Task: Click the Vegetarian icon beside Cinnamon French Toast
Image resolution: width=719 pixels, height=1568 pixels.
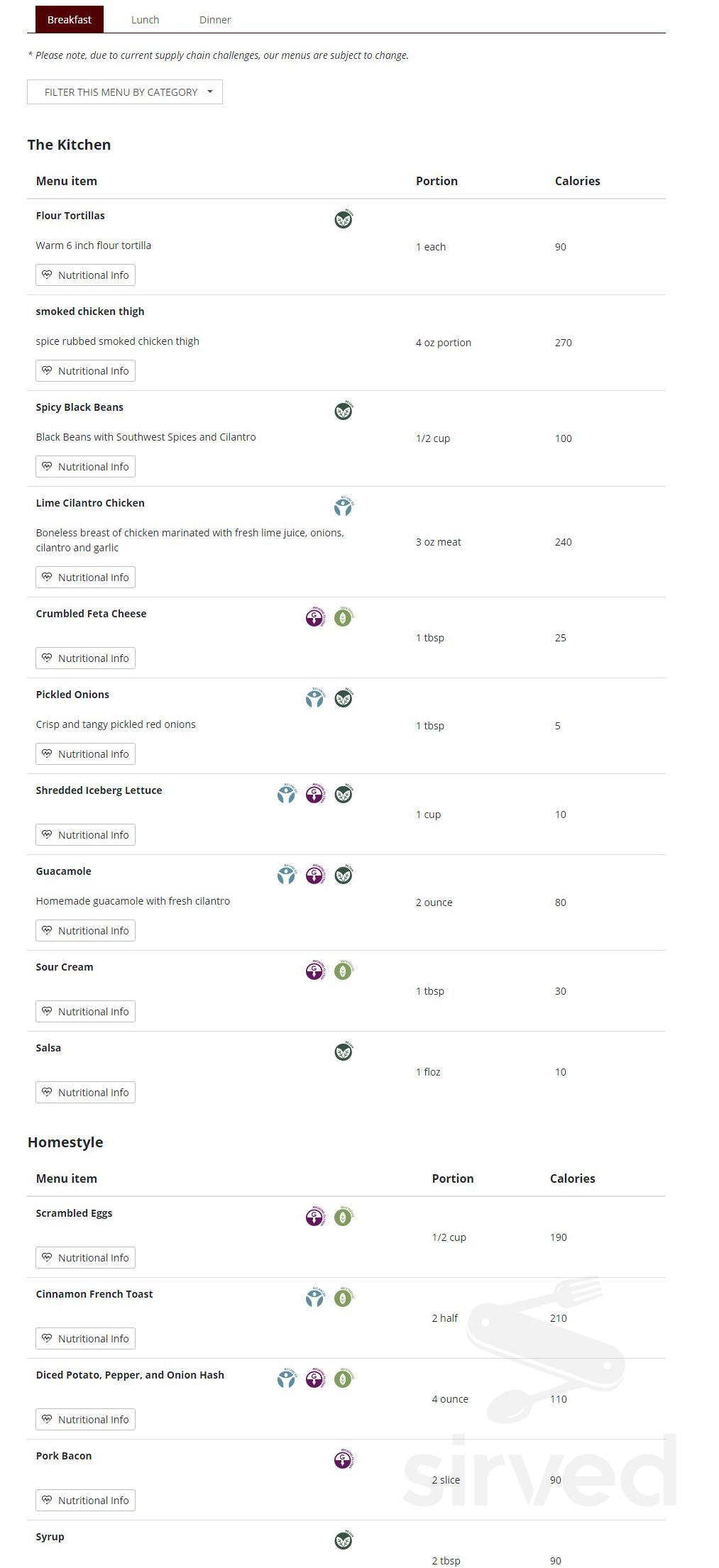Action: [343, 1298]
